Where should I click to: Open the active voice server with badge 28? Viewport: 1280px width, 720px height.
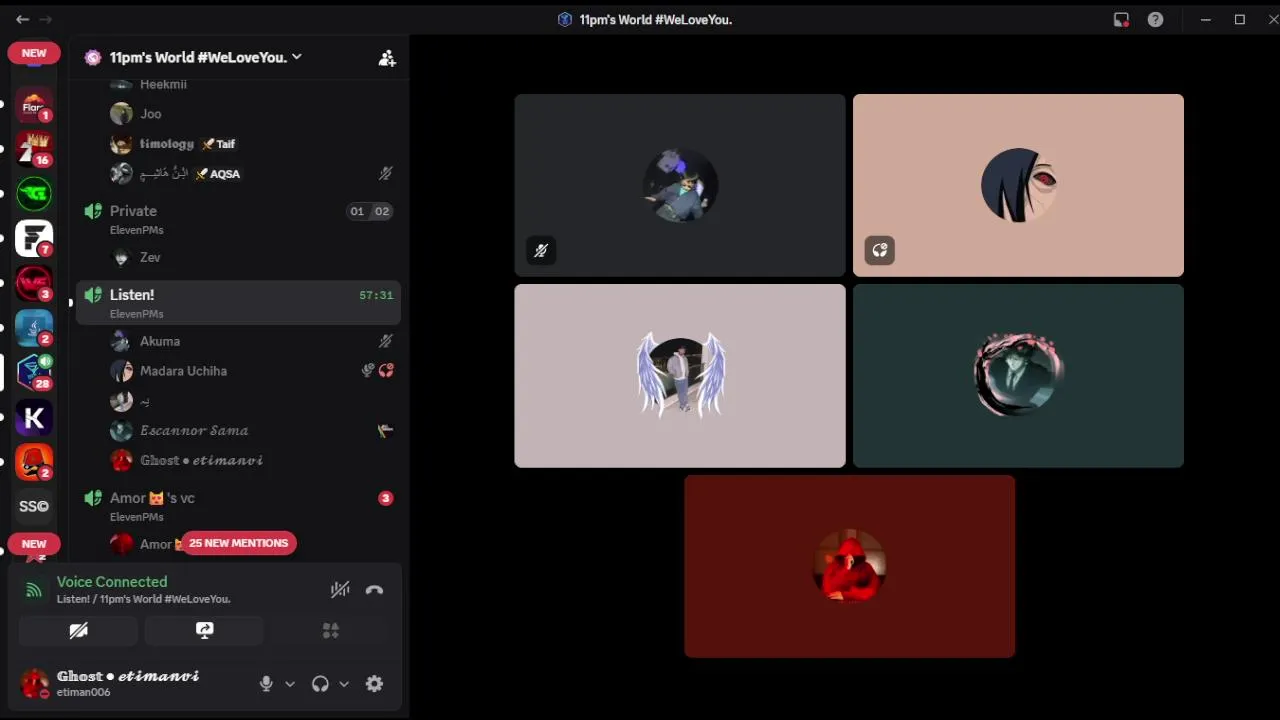pos(34,372)
